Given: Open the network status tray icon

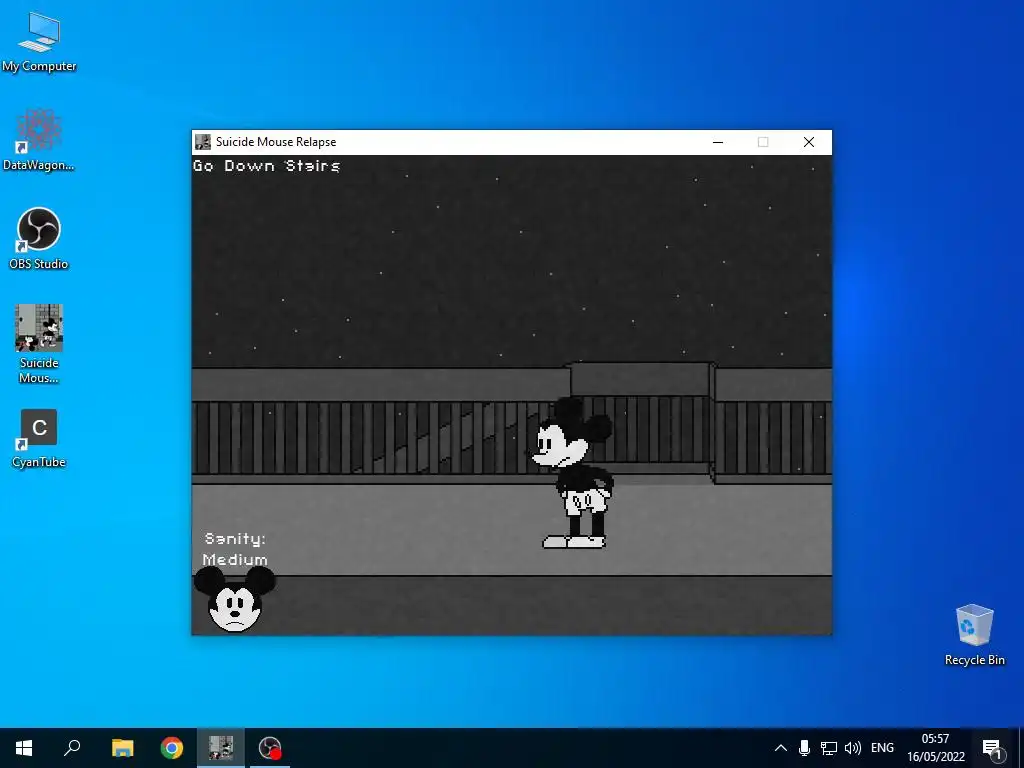Looking at the screenshot, I should (829, 748).
